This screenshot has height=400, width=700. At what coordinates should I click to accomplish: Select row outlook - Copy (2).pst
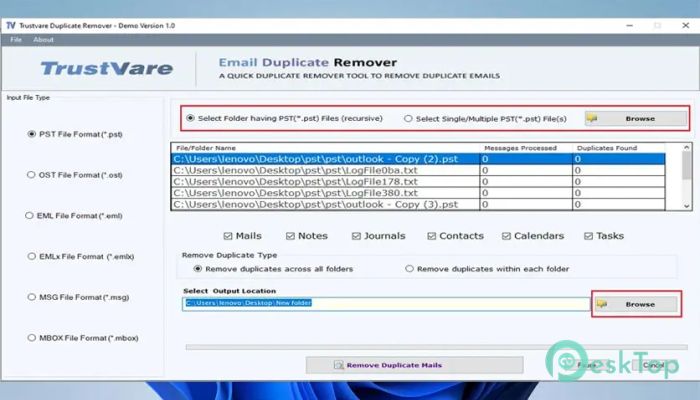(418, 159)
